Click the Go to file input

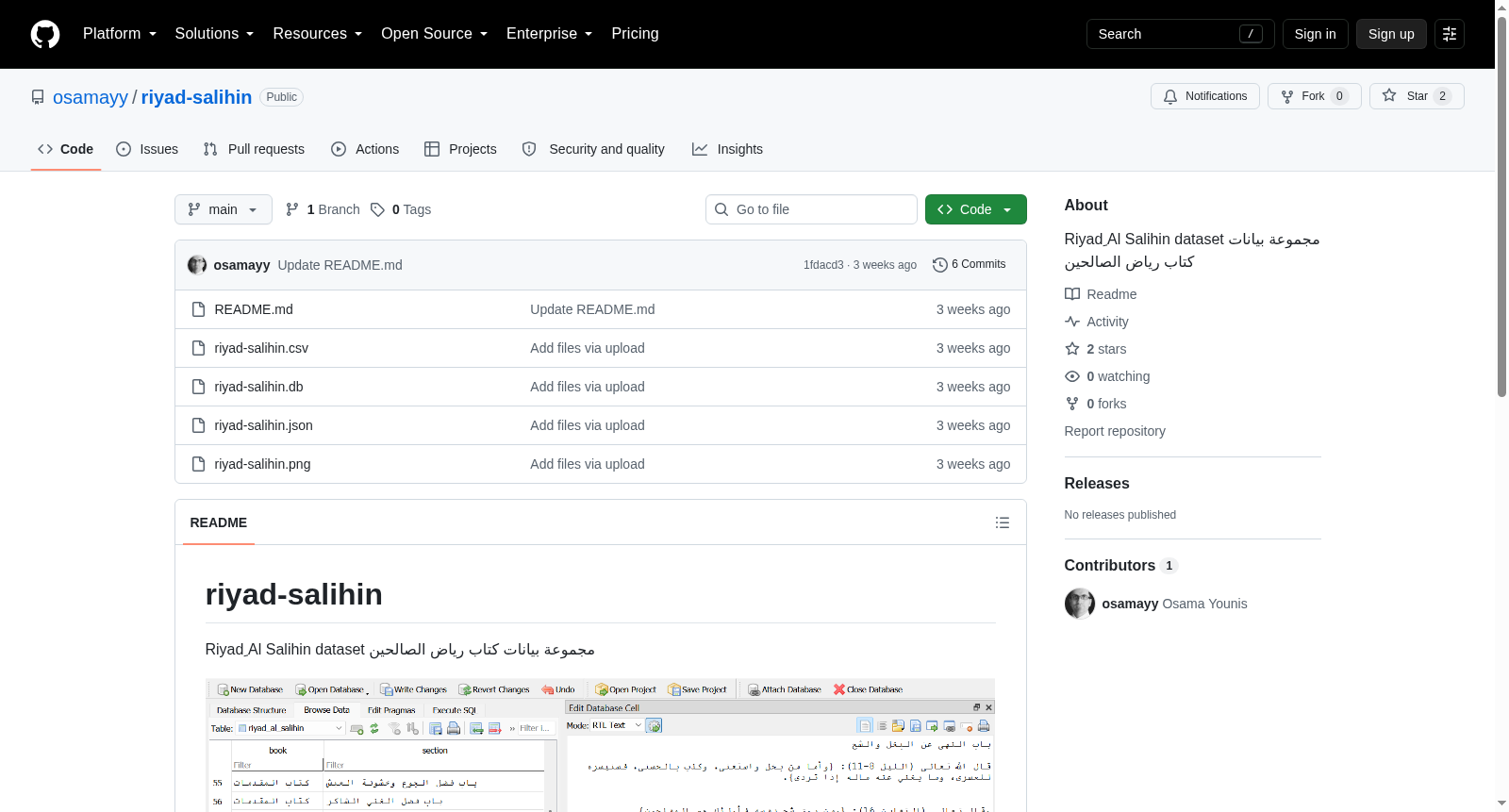[811, 209]
